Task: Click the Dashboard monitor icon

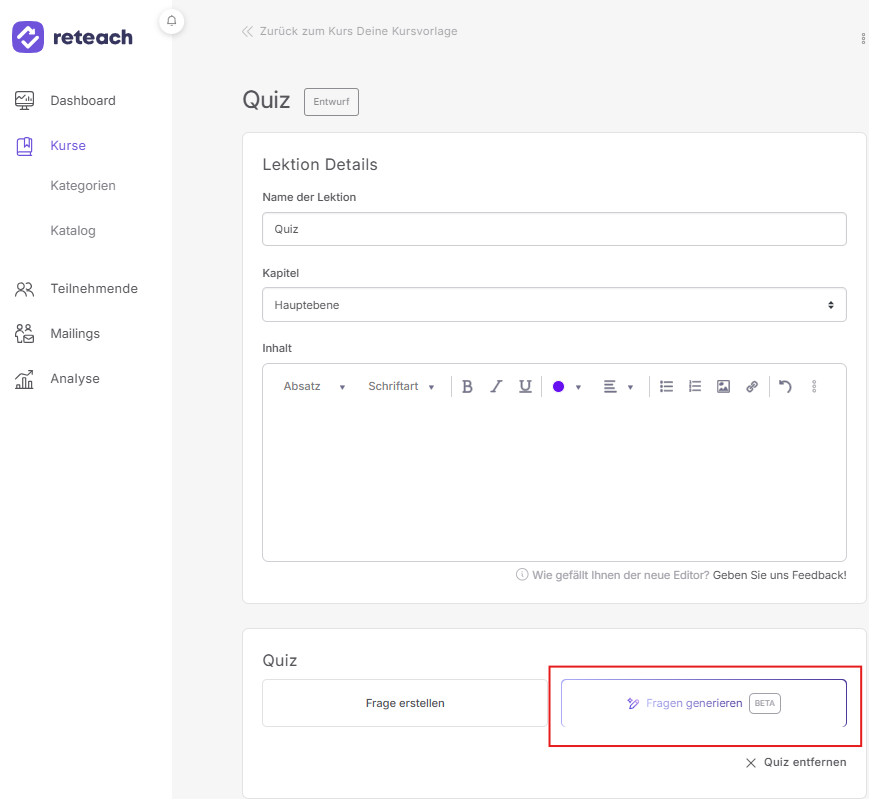Action: (24, 100)
